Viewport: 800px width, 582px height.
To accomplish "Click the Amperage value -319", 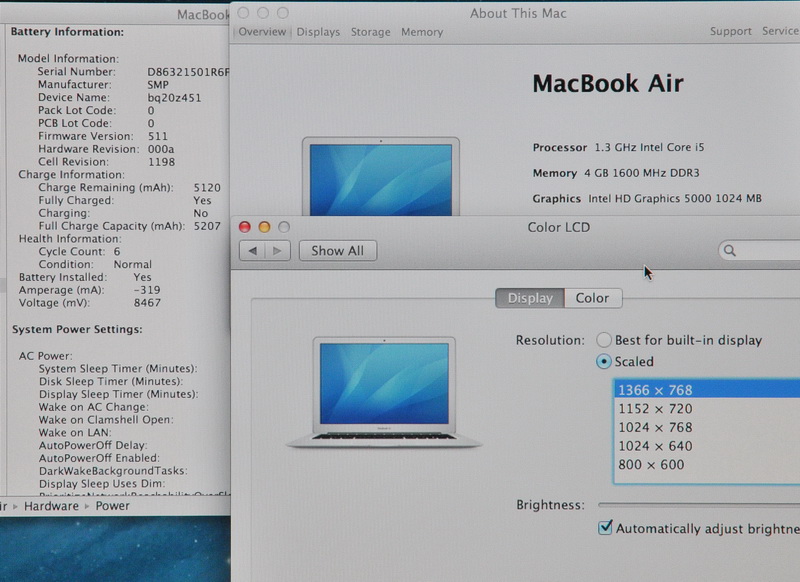I will [x=147, y=290].
